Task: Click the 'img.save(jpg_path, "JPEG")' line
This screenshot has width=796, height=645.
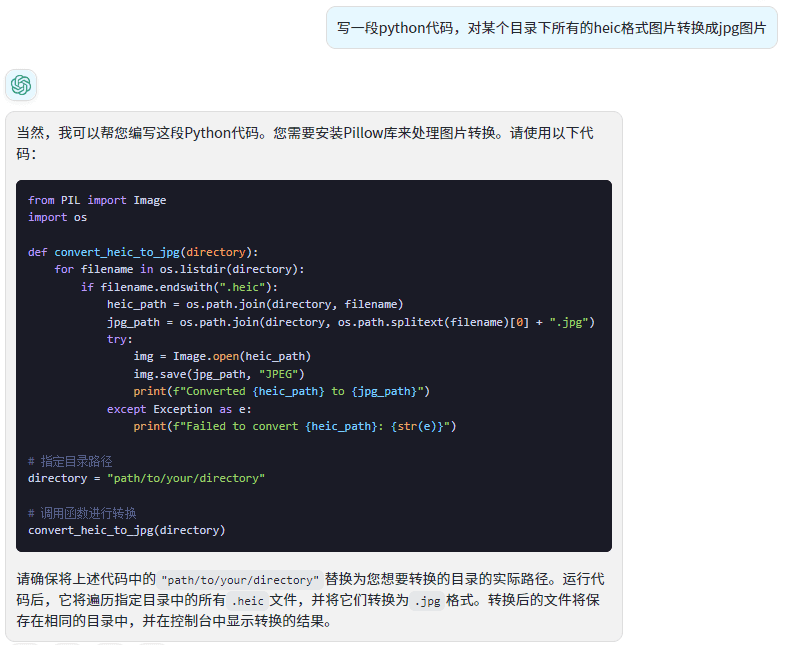Action: point(219,374)
